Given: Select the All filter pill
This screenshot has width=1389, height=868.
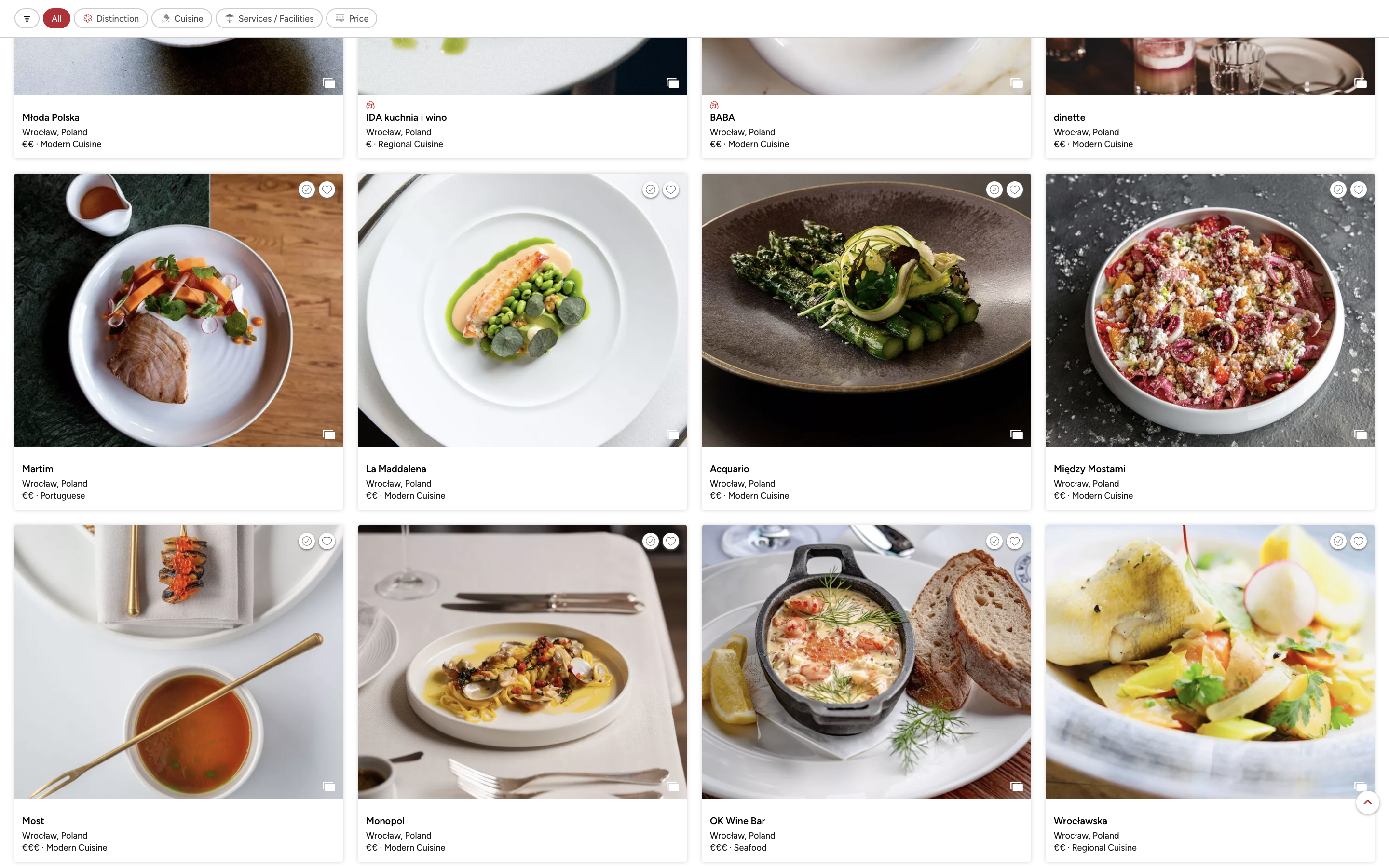Looking at the screenshot, I should (56, 18).
